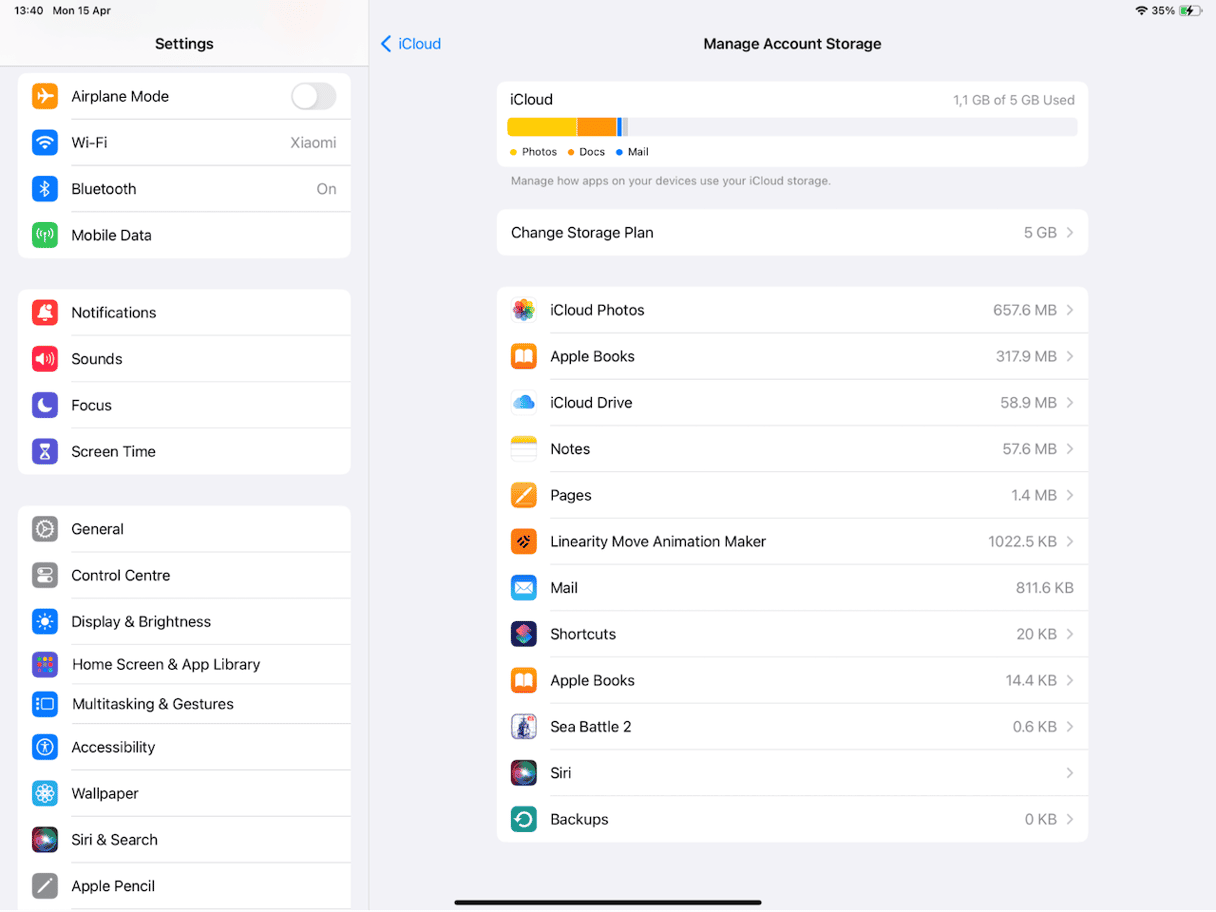This screenshot has width=1216, height=912.
Task: Tap the Home Screen & App Library icon
Action: pos(45,664)
